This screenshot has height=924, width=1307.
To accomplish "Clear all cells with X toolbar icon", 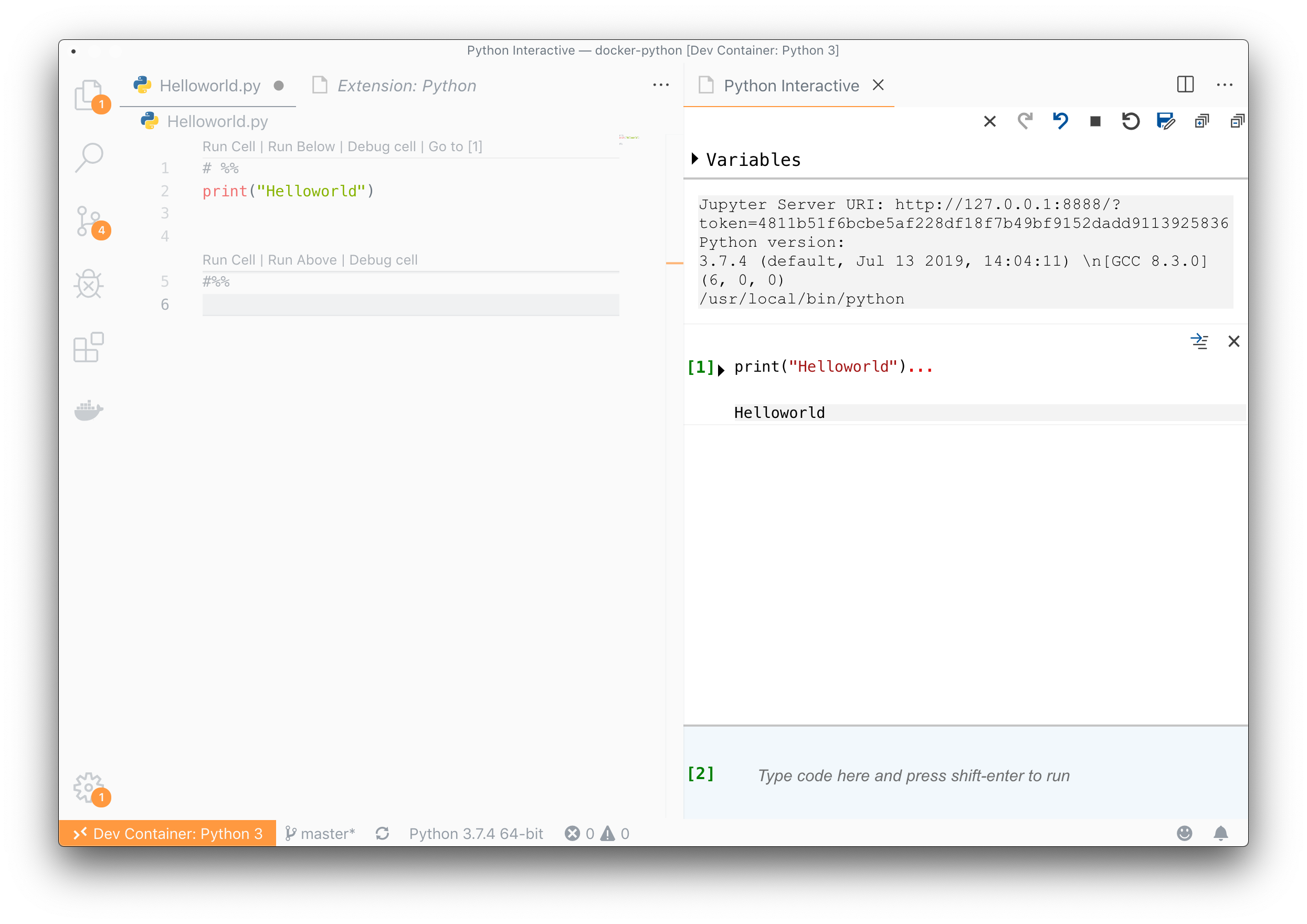I will (990, 121).
